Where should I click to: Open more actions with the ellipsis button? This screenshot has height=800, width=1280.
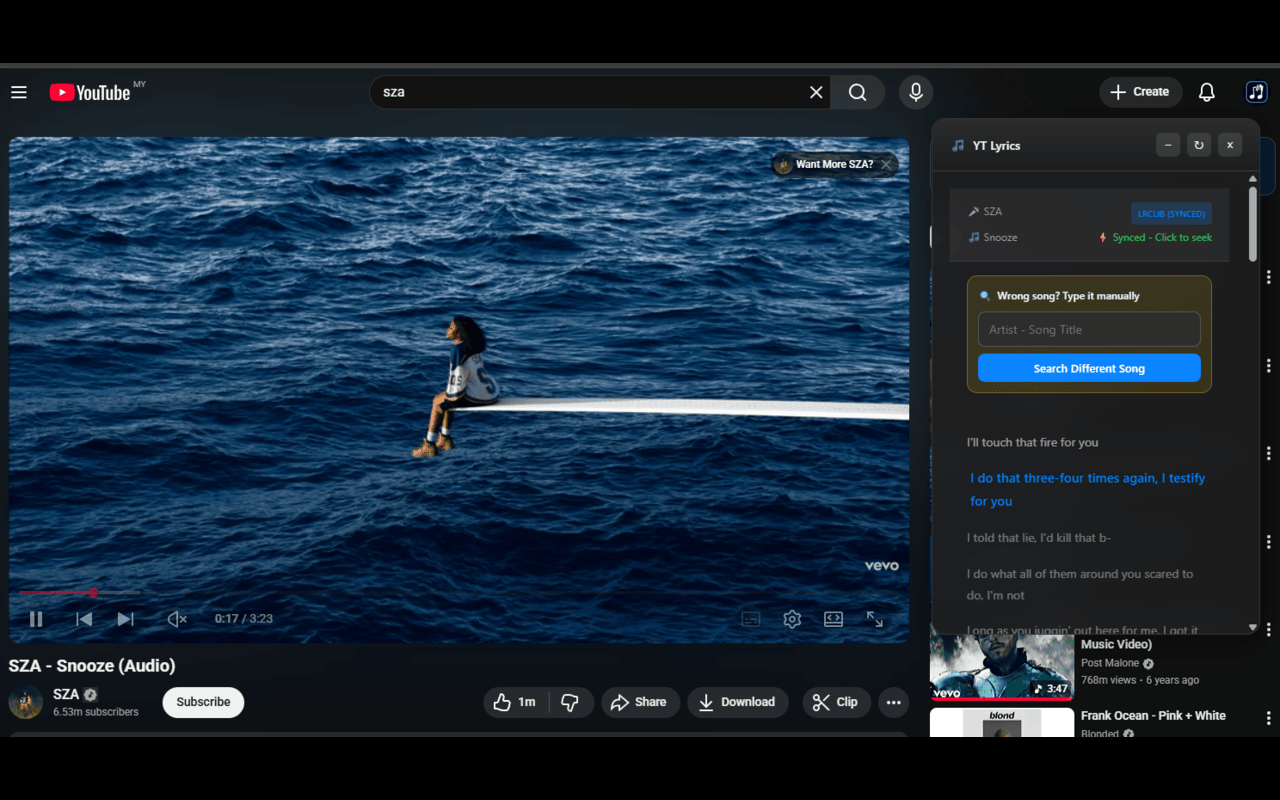[893, 702]
